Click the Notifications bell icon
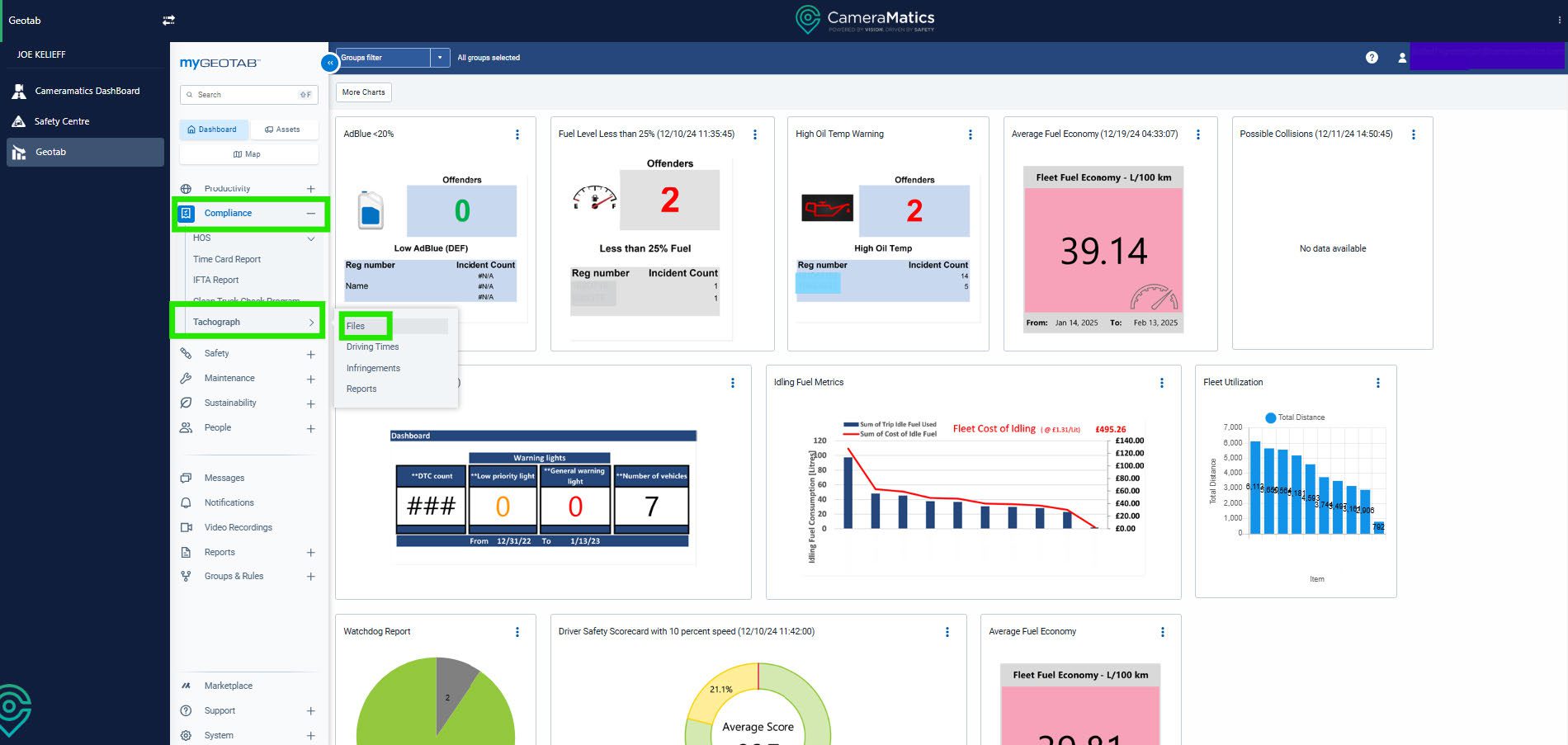This screenshot has width=1568, height=745. (x=187, y=502)
